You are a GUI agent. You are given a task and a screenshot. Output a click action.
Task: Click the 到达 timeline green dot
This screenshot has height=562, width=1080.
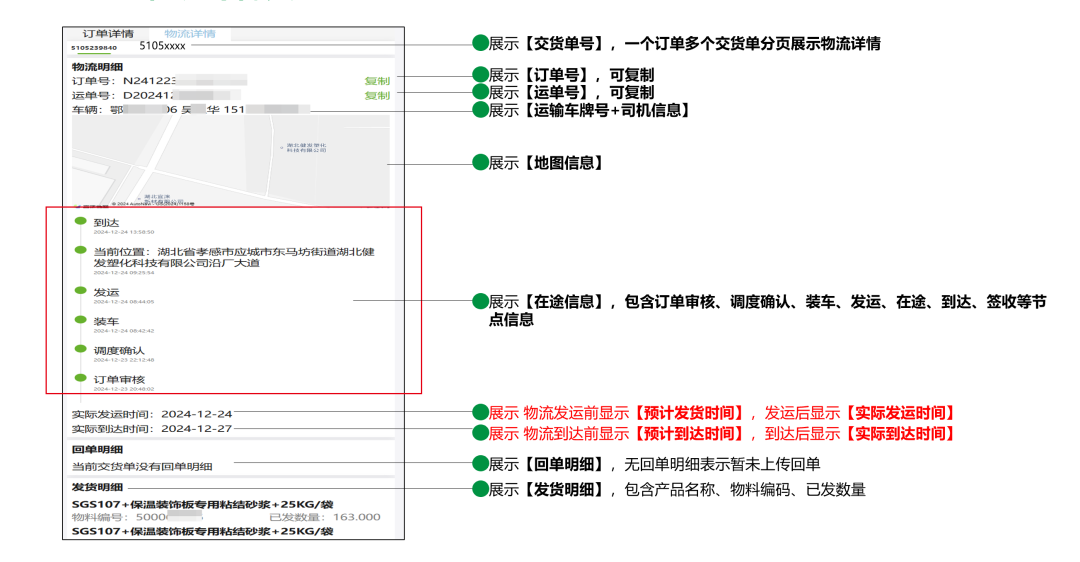click(x=80, y=221)
